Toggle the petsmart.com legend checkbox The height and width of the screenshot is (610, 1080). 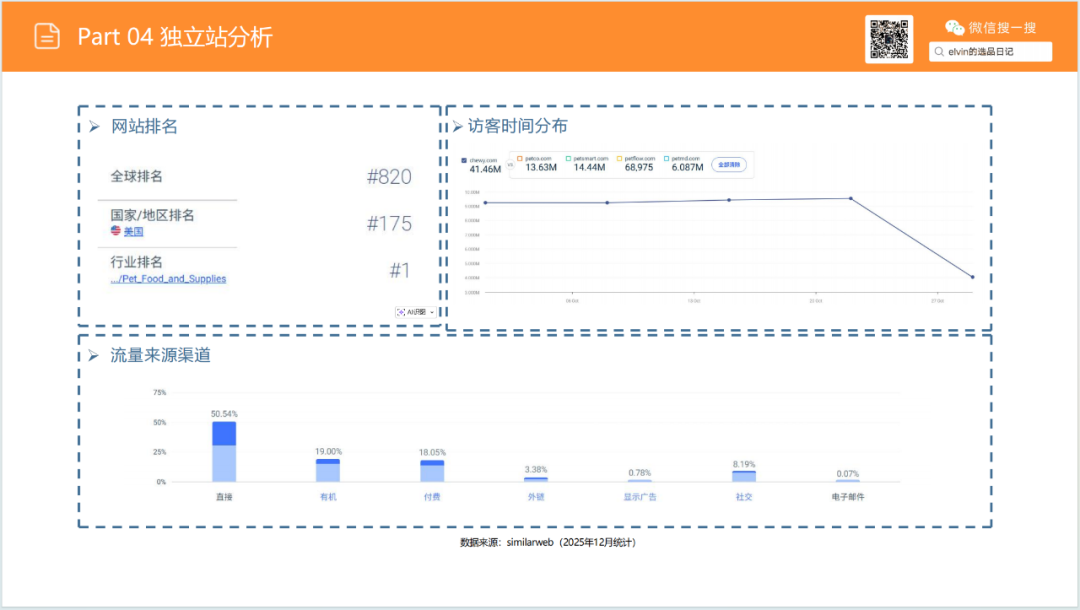[x=567, y=158]
